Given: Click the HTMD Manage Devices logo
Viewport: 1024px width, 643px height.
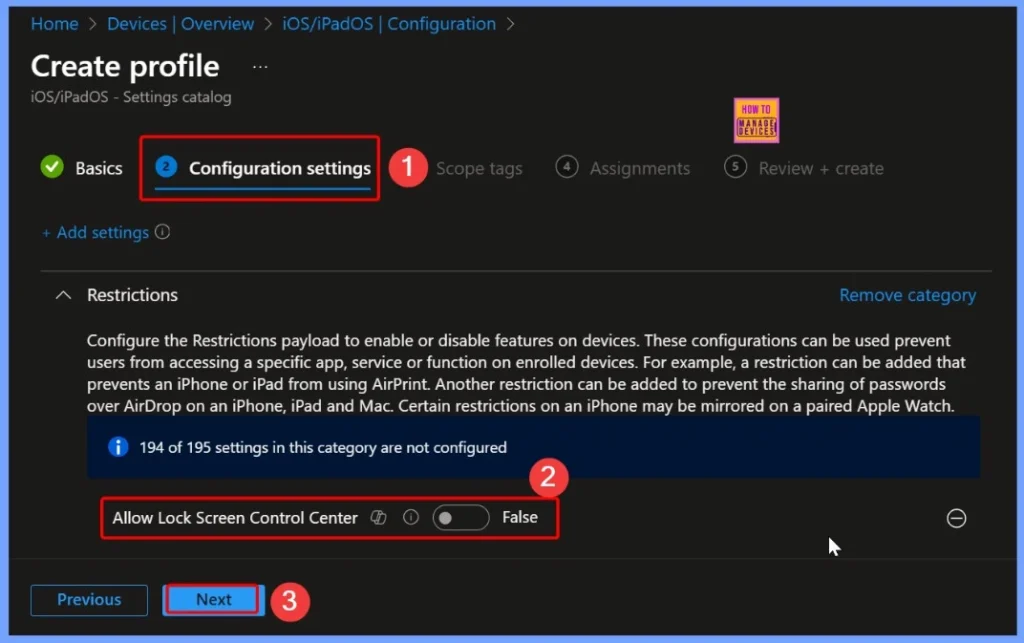Looking at the screenshot, I should 755,119.
